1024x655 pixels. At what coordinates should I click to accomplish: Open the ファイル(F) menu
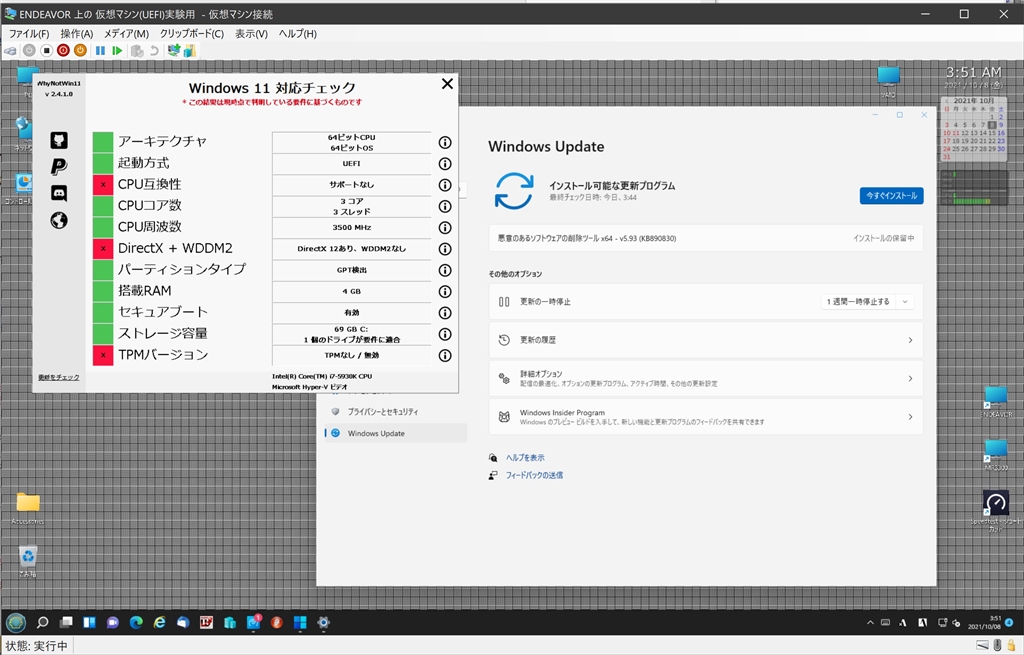point(29,33)
